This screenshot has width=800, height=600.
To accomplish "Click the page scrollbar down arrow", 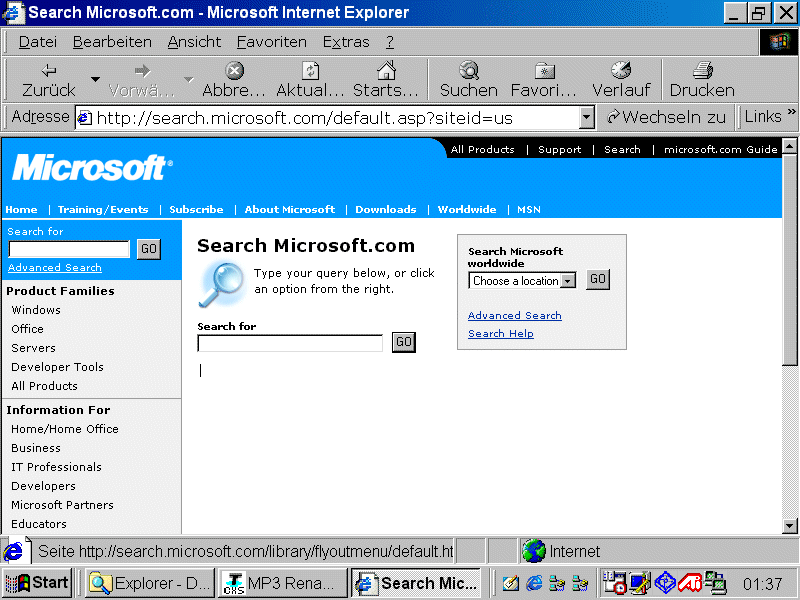I will tap(789, 525).
